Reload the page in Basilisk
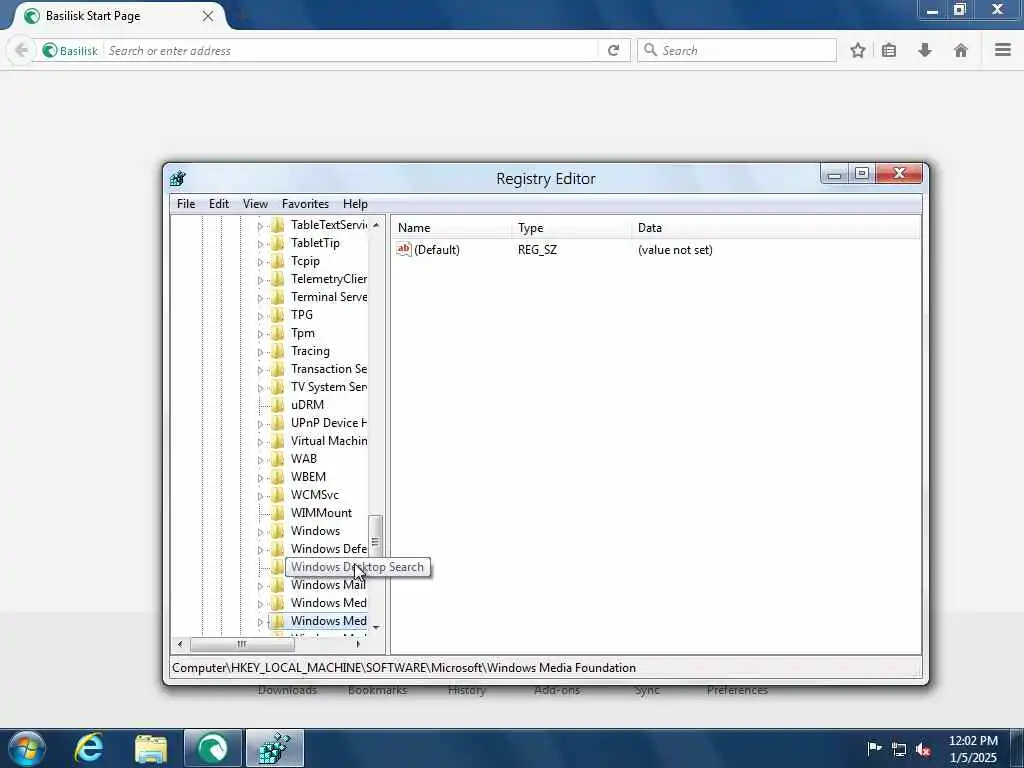 (613, 50)
